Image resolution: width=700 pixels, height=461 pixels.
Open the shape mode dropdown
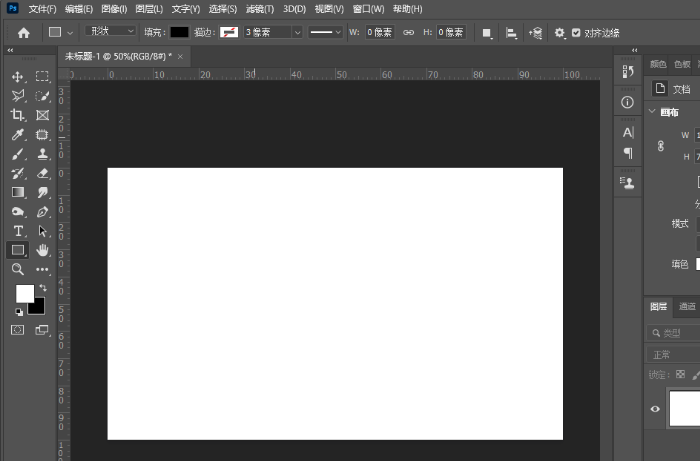coord(111,31)
